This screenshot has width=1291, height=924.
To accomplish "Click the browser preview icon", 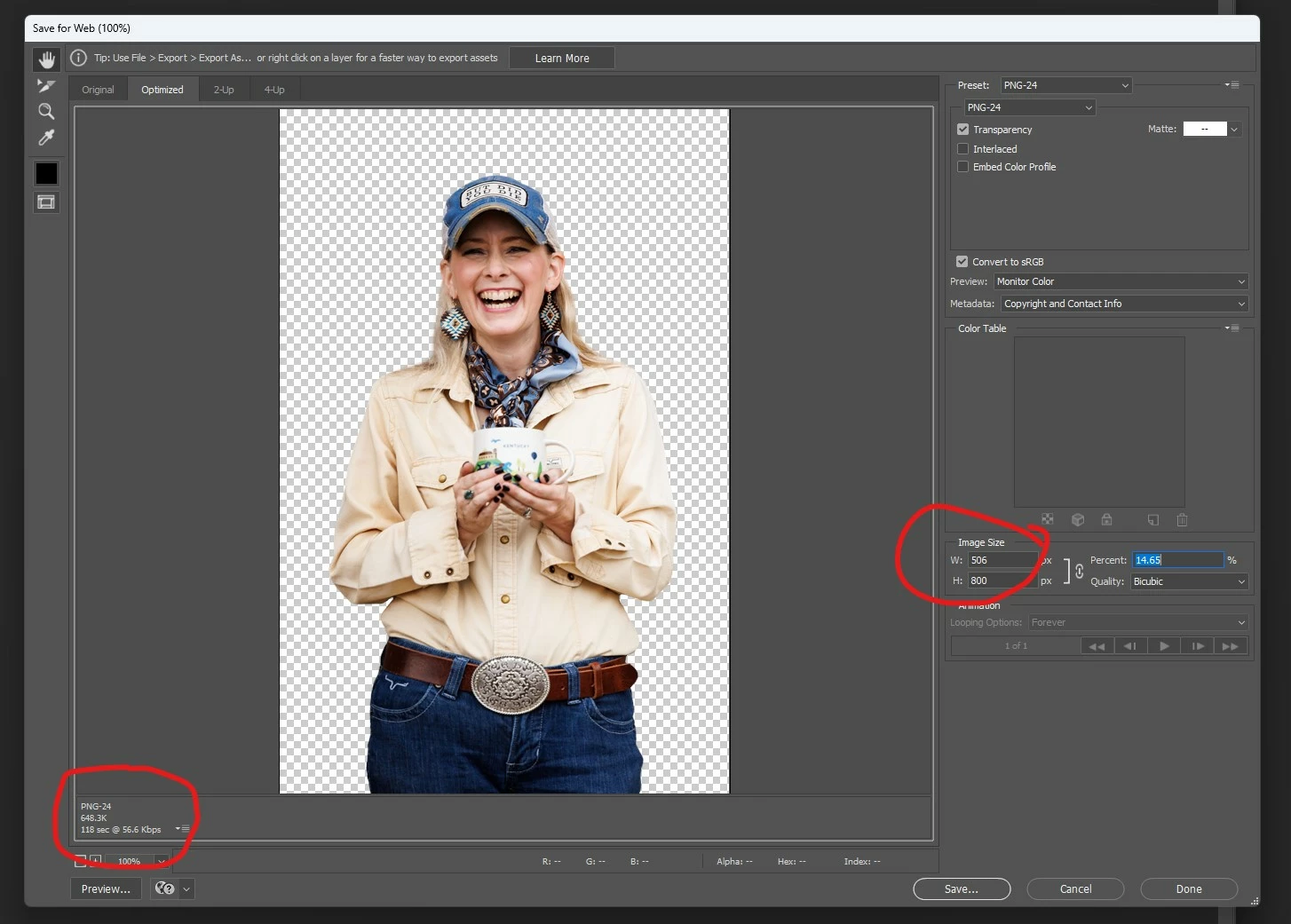I will [164, 888].
